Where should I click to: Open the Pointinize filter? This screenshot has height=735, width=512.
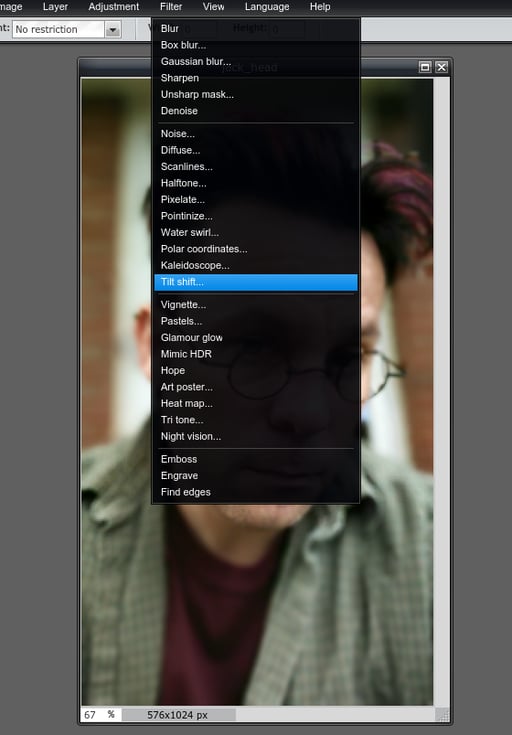[x=256, y=216]
